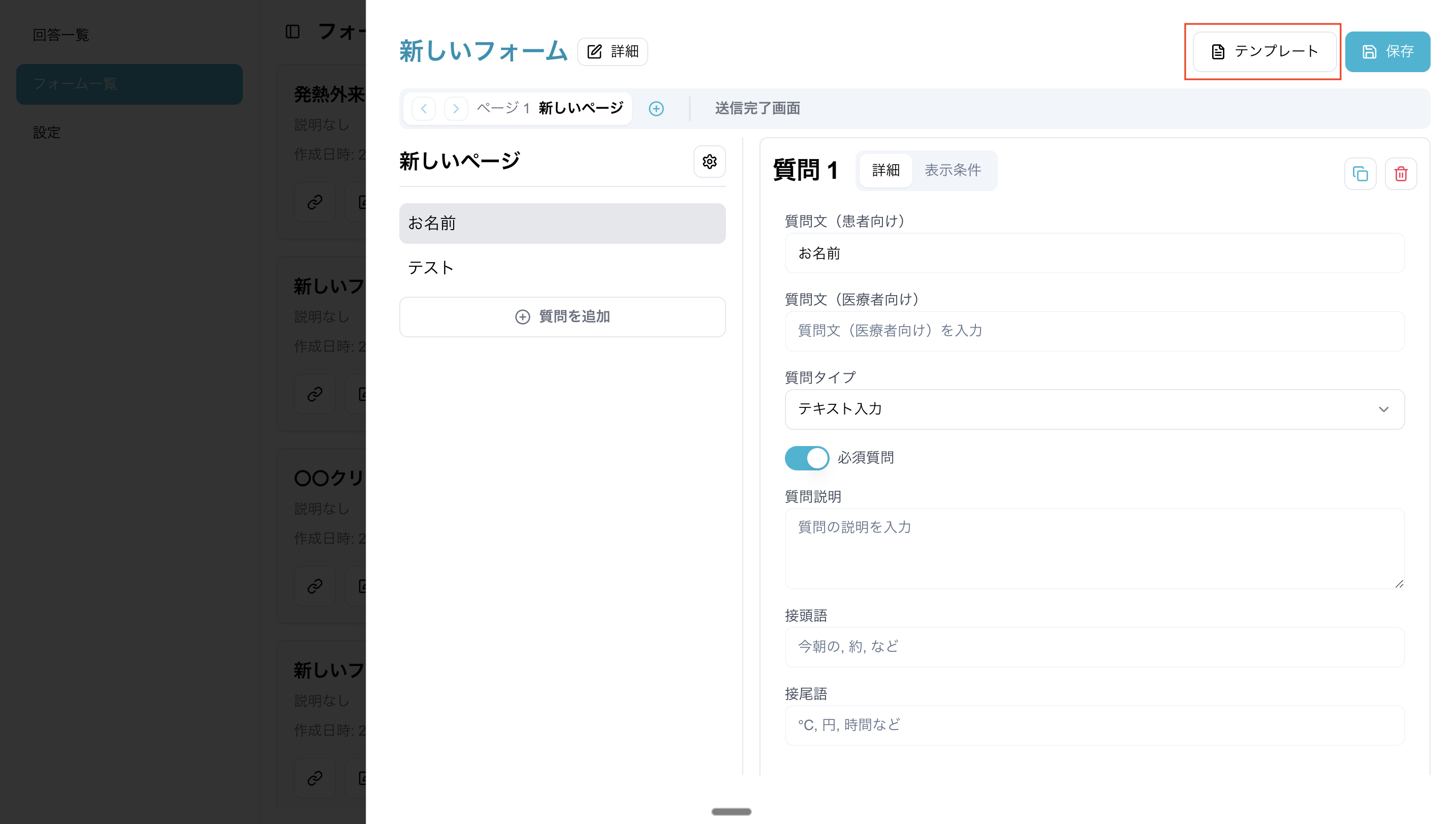Click the bottom drawer handle bar
The image size is (1456, 824).
[731, 811]
